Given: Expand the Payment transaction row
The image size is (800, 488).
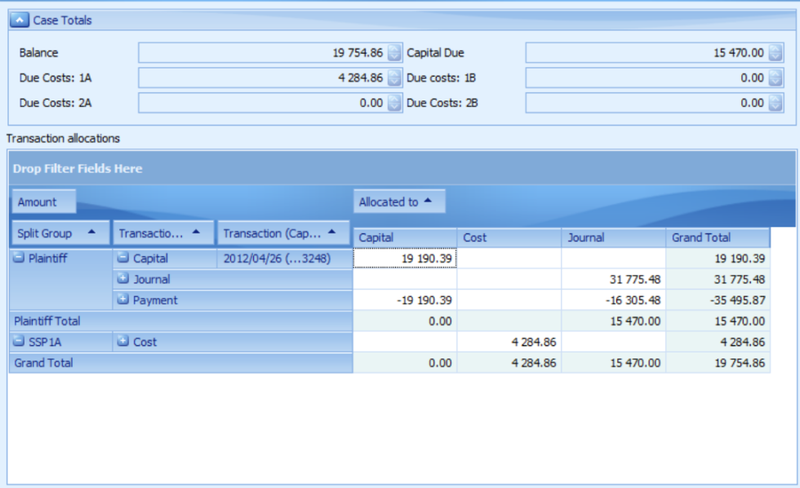Looking at the screenshot, I should (x=123, y=300).
